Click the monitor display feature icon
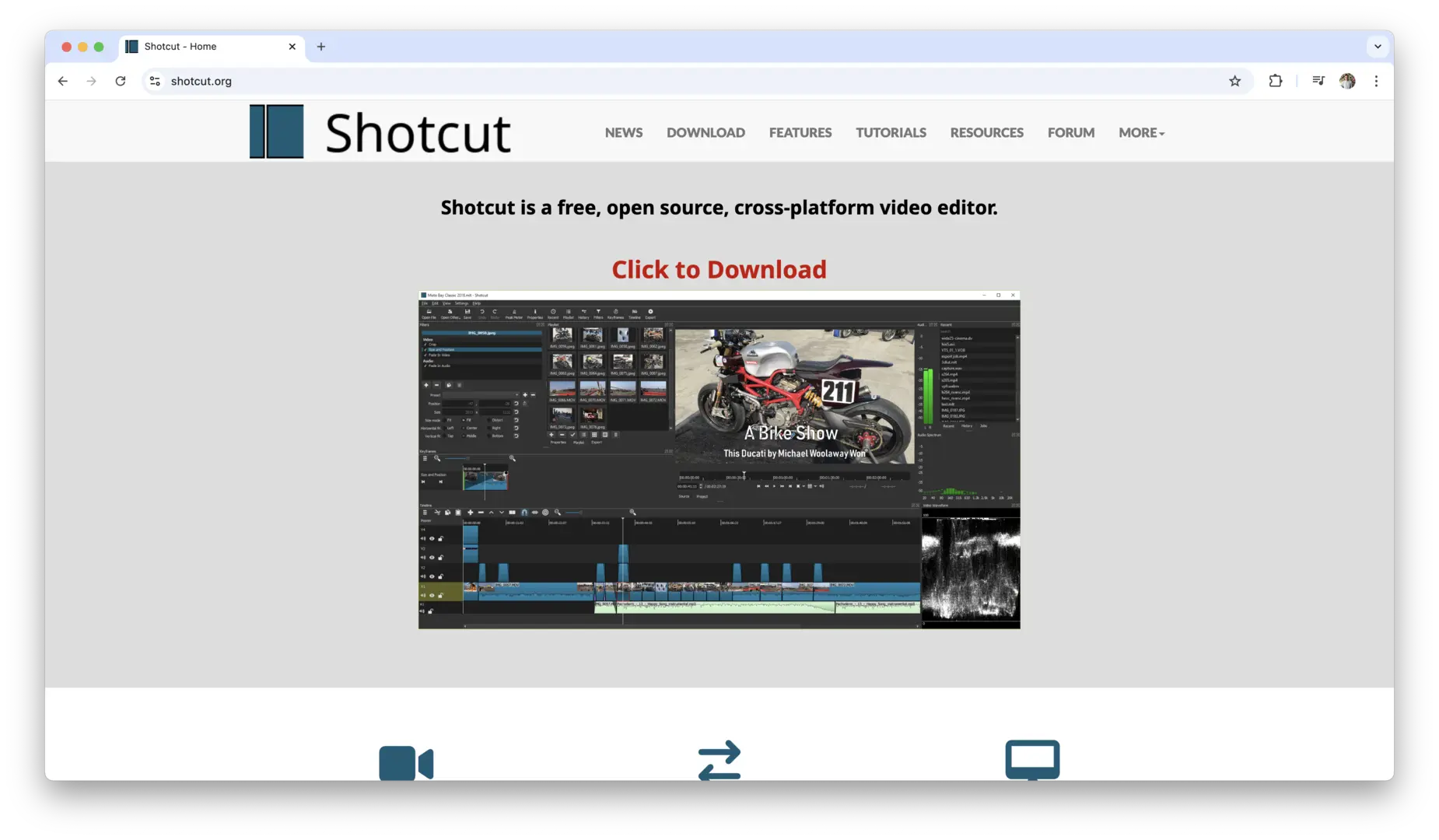The height and width of the screenshot is (840, 1439). click(1032, 760)
